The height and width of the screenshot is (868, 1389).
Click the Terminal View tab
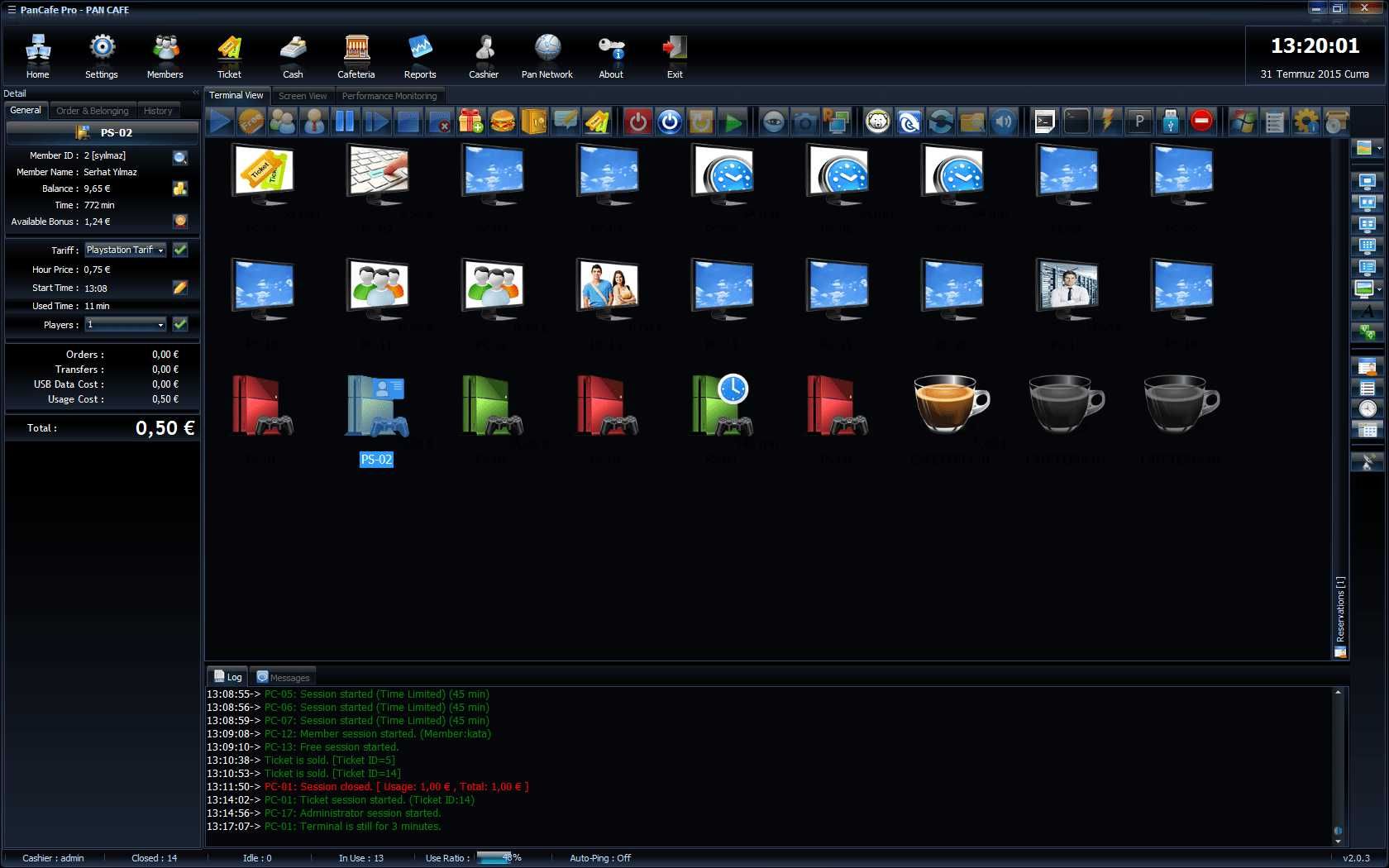click(236, 96)
